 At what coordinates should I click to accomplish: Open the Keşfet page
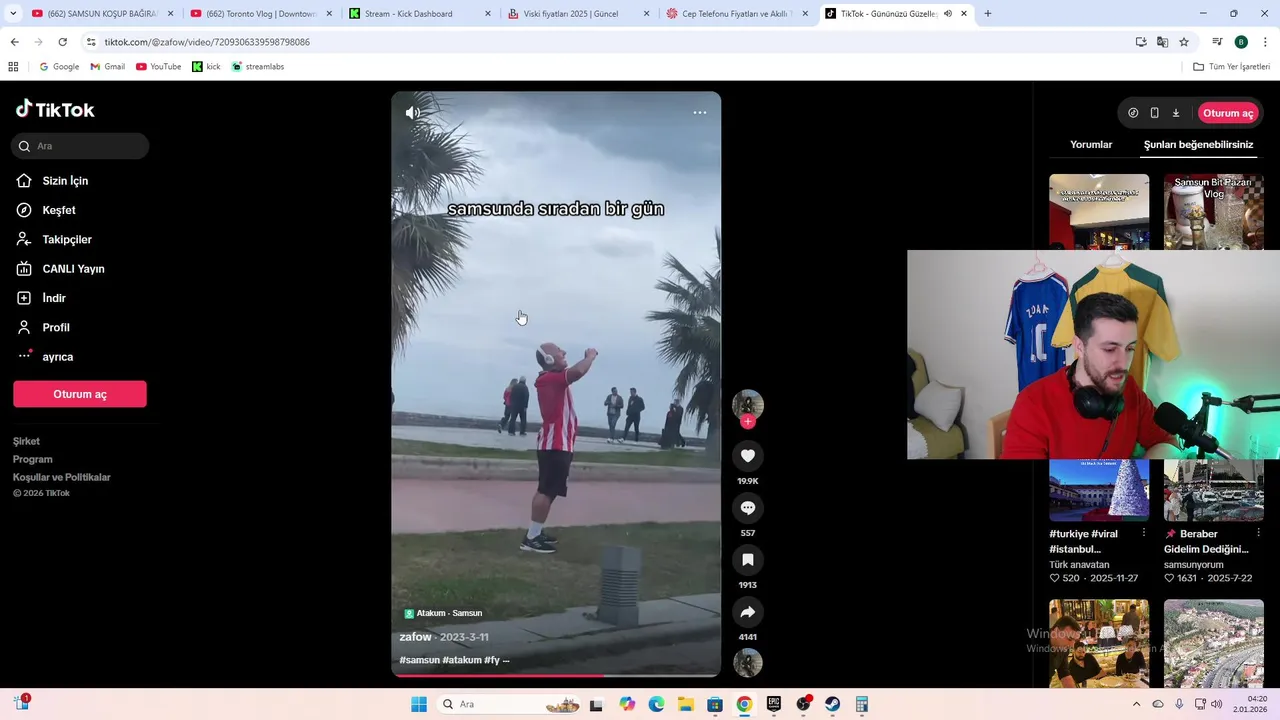[x=59, y=210]
